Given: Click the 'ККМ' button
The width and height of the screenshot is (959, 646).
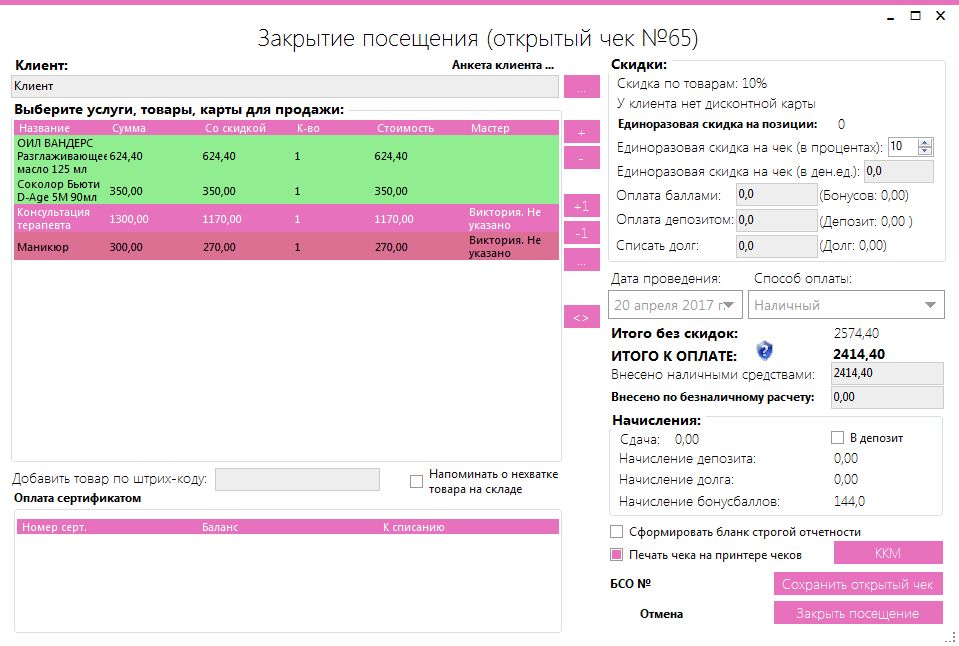Looking at the screenshot, I should click(x=888, y=553).
